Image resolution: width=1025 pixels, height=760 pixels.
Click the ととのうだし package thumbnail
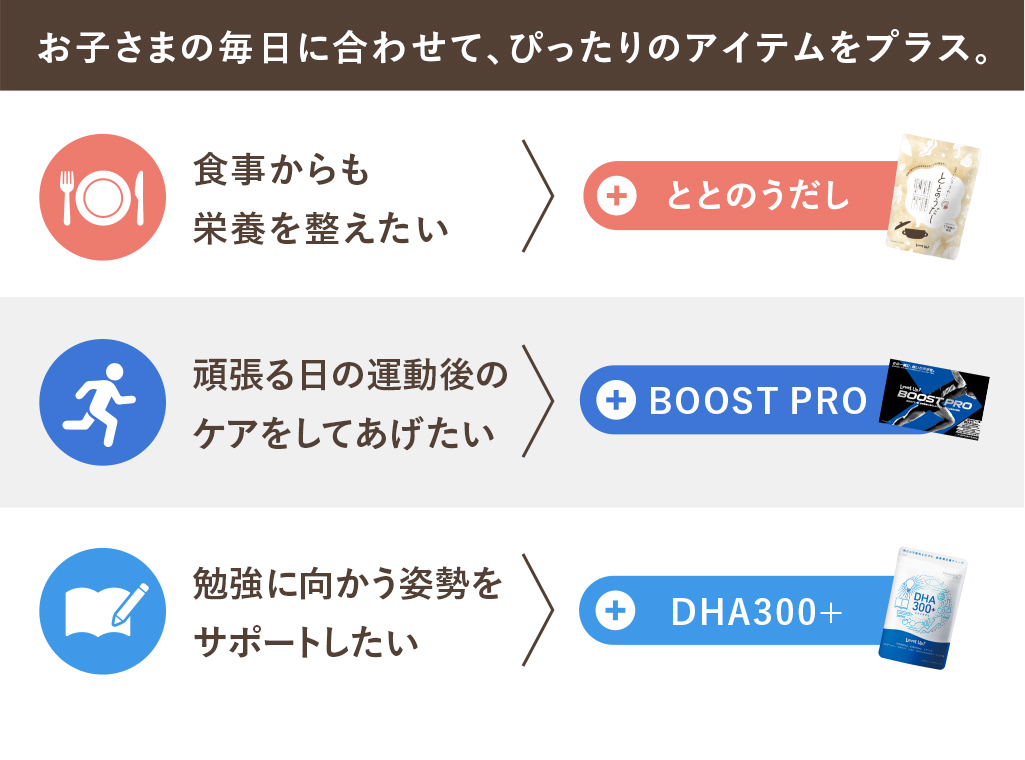(x=934, y=197)
